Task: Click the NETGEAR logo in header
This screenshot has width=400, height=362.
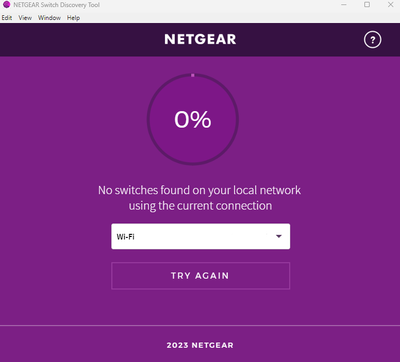Action: [200, 39]
